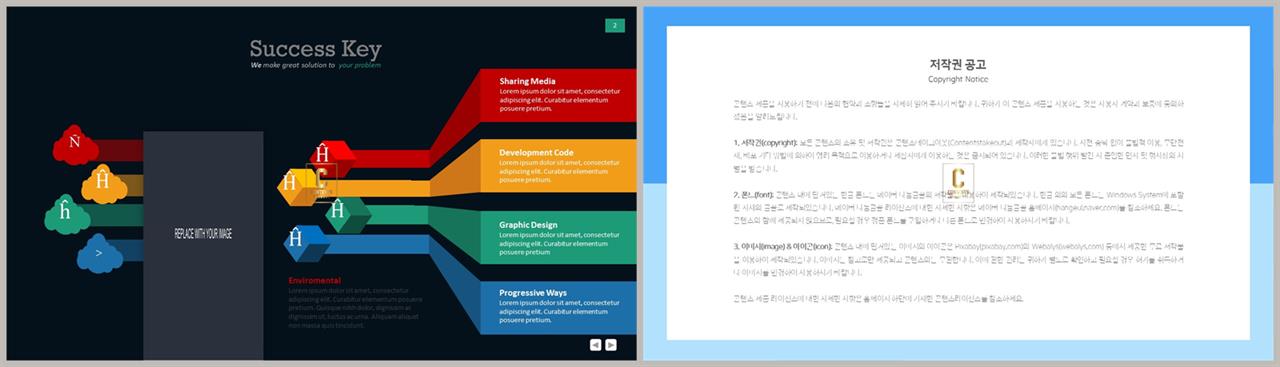Click the blue cube icon
The width and height of the screenshot is (1280, 367).
pyautogui.click(x=306, y=243)
